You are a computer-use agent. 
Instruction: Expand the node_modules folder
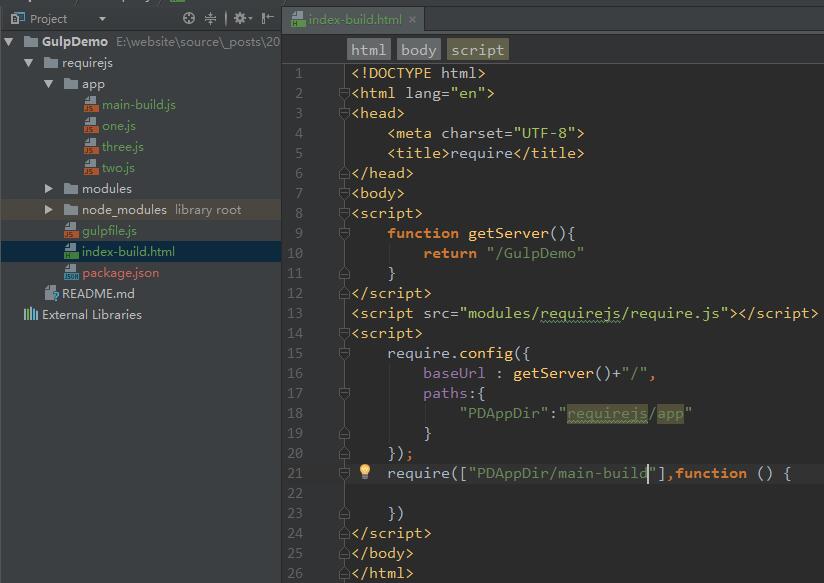pos(49,209)
